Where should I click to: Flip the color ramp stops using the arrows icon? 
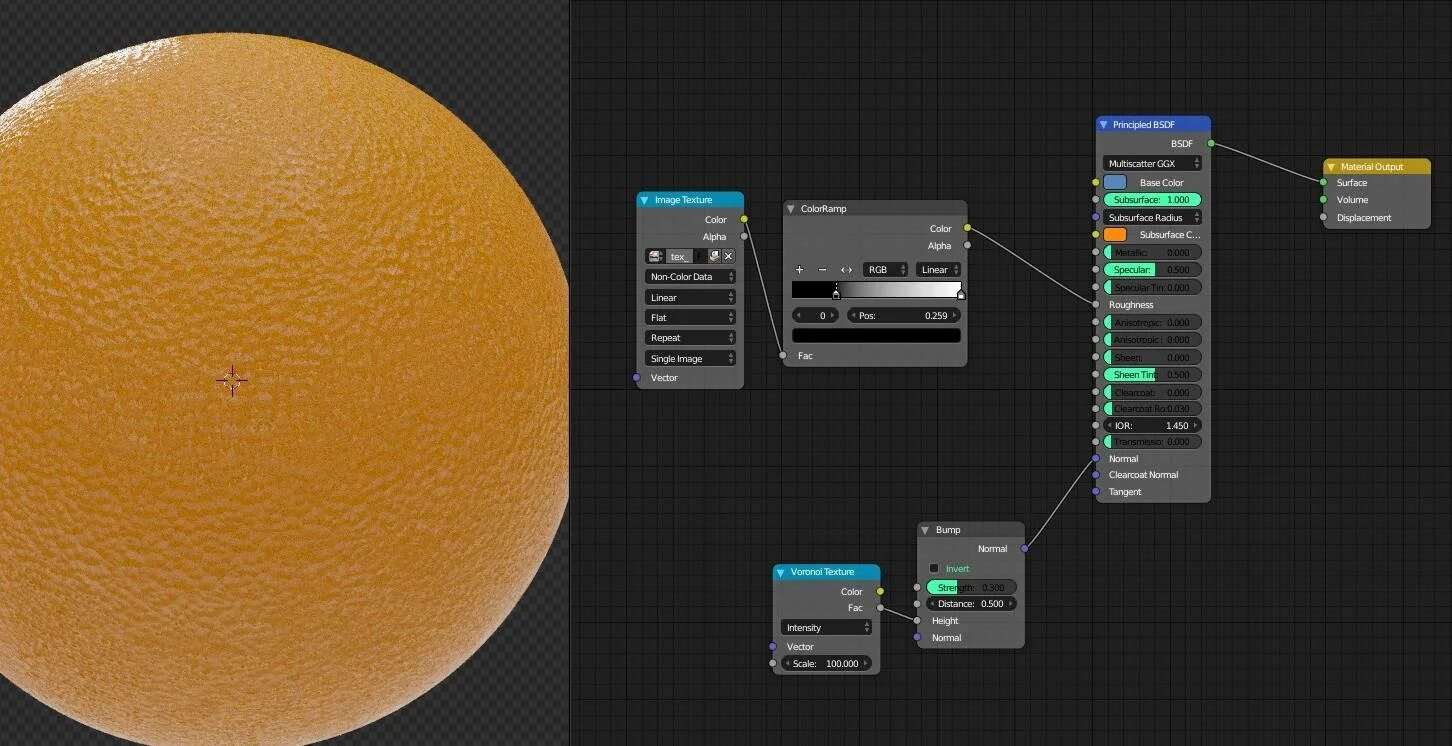[x=846, y=270]
